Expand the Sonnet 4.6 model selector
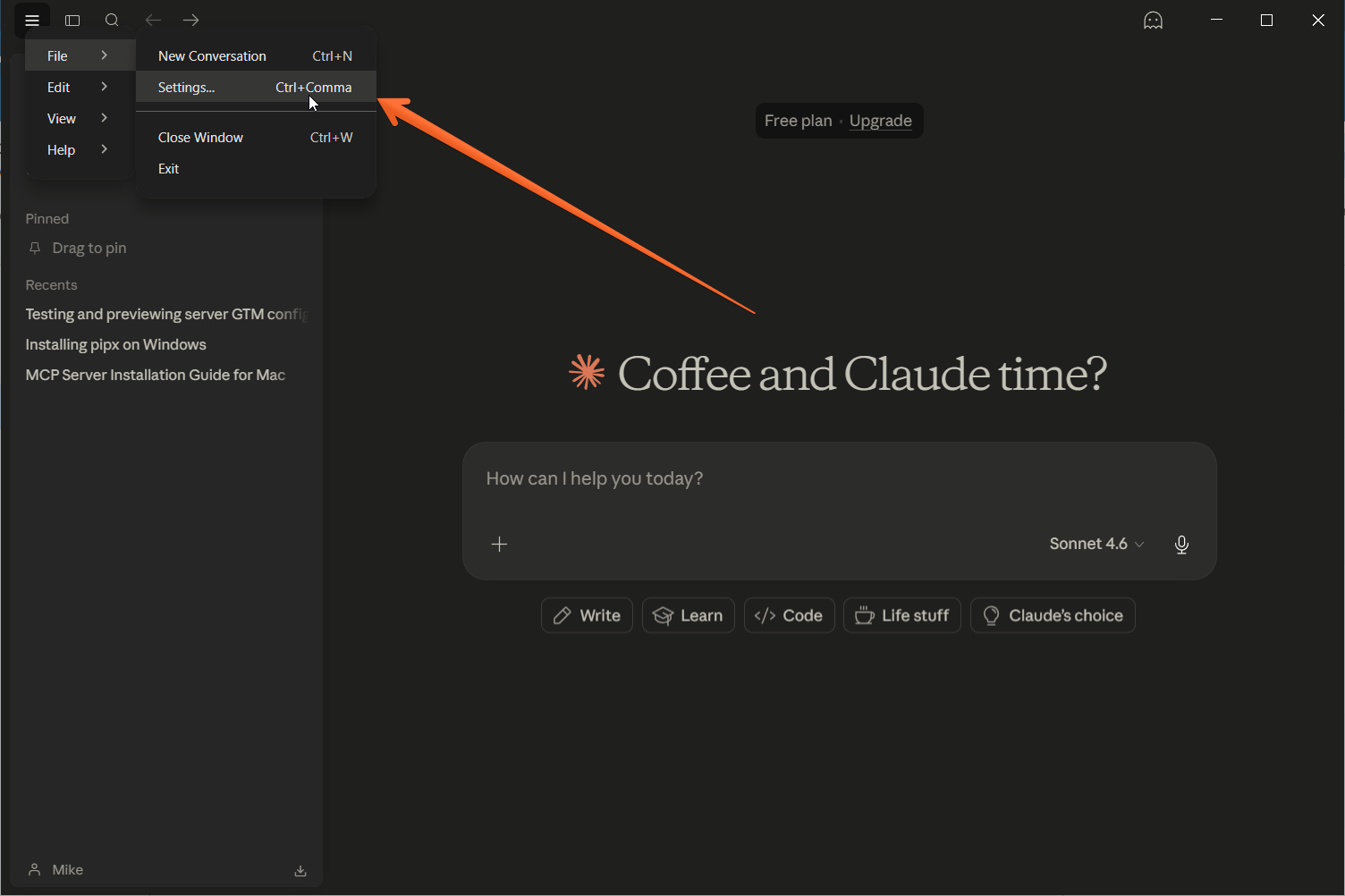 1096,544
